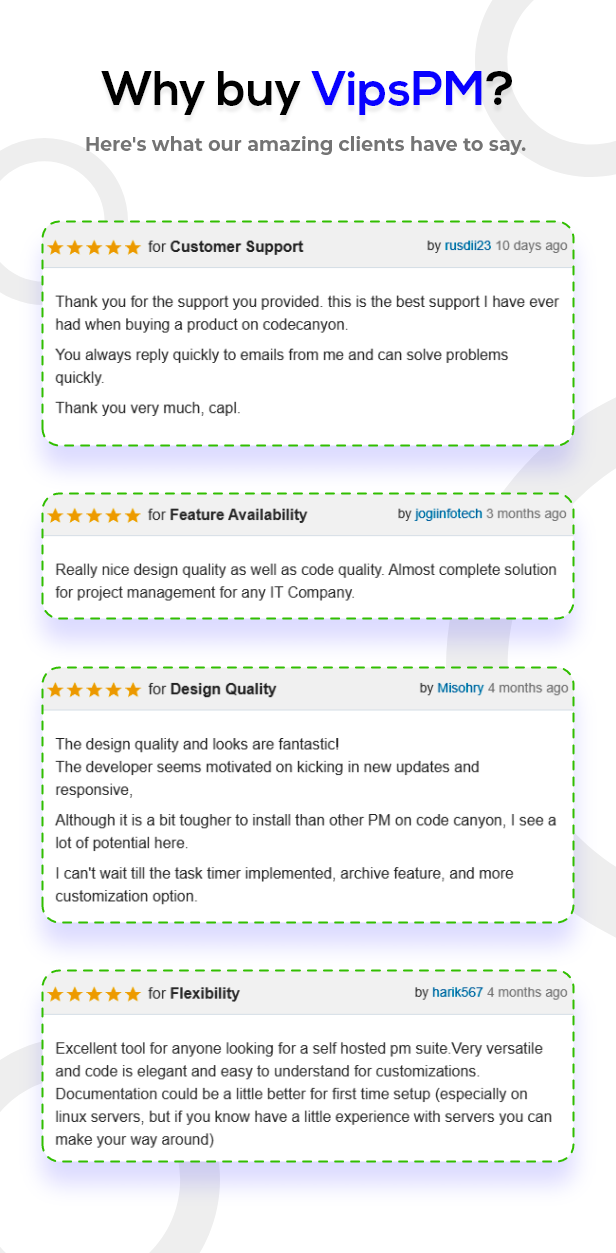Select the Flexibility category label
Image resolution: width=616 pixels, height=1253 pixels.
tap(205, 994)
